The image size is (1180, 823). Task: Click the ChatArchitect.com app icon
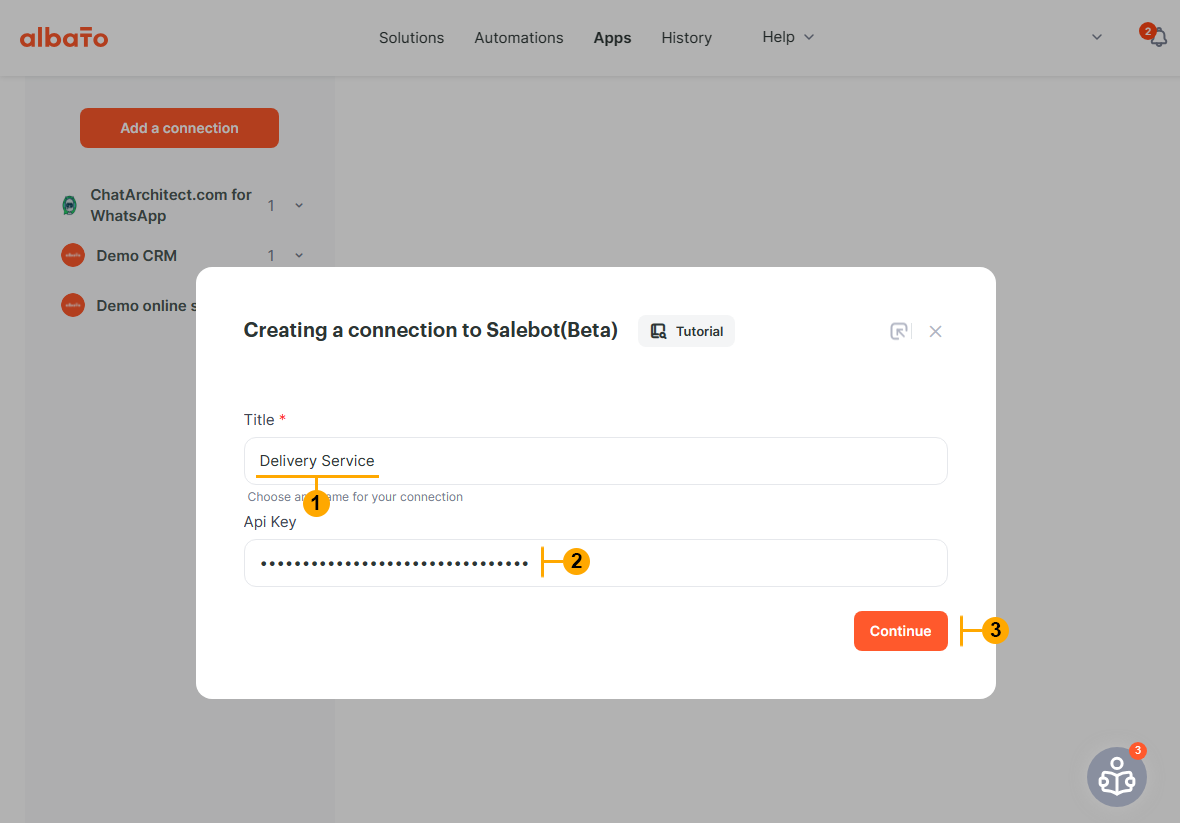click(x=69, y=206)
